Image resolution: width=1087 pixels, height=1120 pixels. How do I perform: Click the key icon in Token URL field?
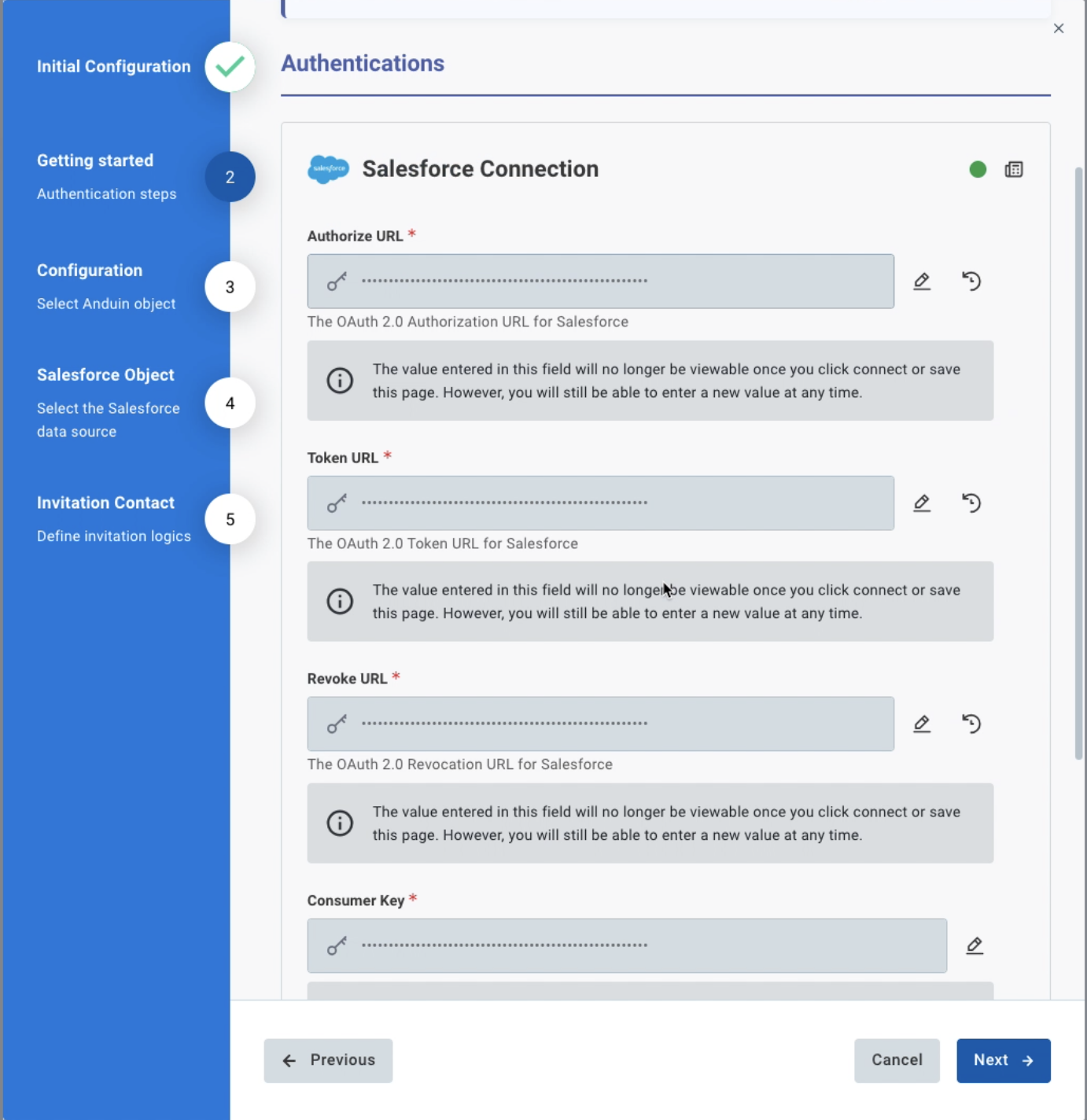coord(337,503)
